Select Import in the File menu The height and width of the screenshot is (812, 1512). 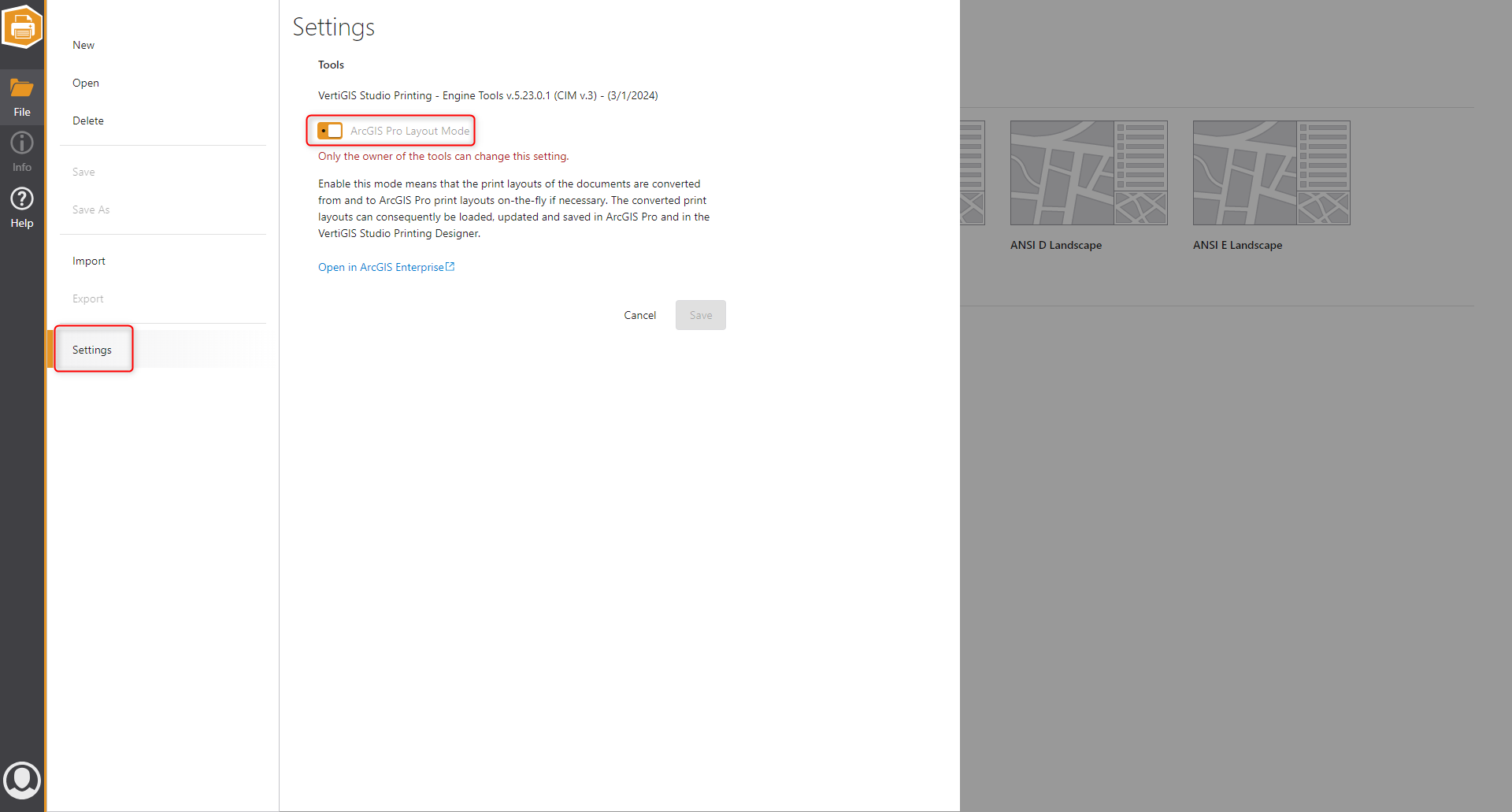[89, 261]
